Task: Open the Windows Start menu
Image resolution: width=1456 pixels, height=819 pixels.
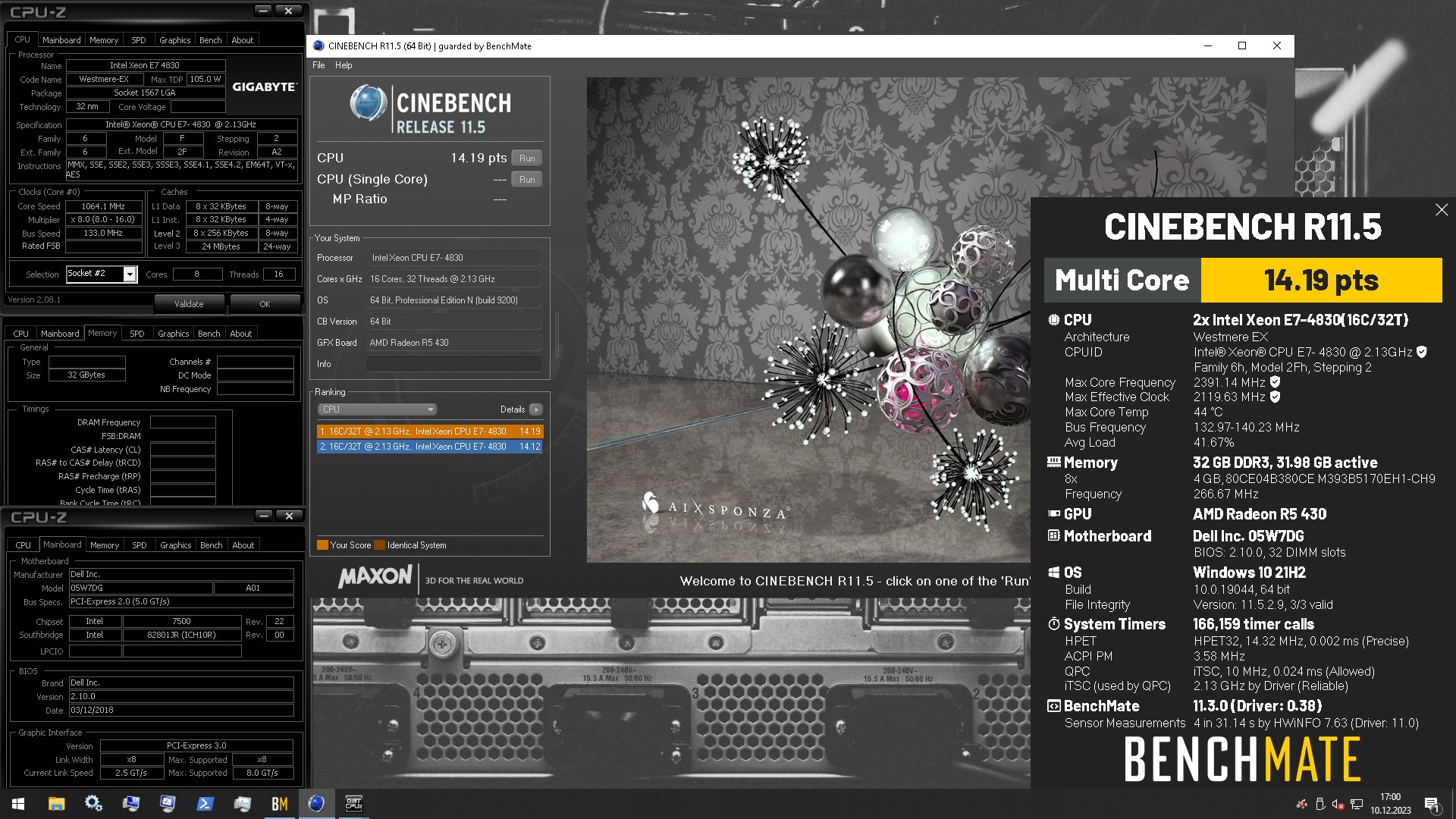Action: point(18,804)
